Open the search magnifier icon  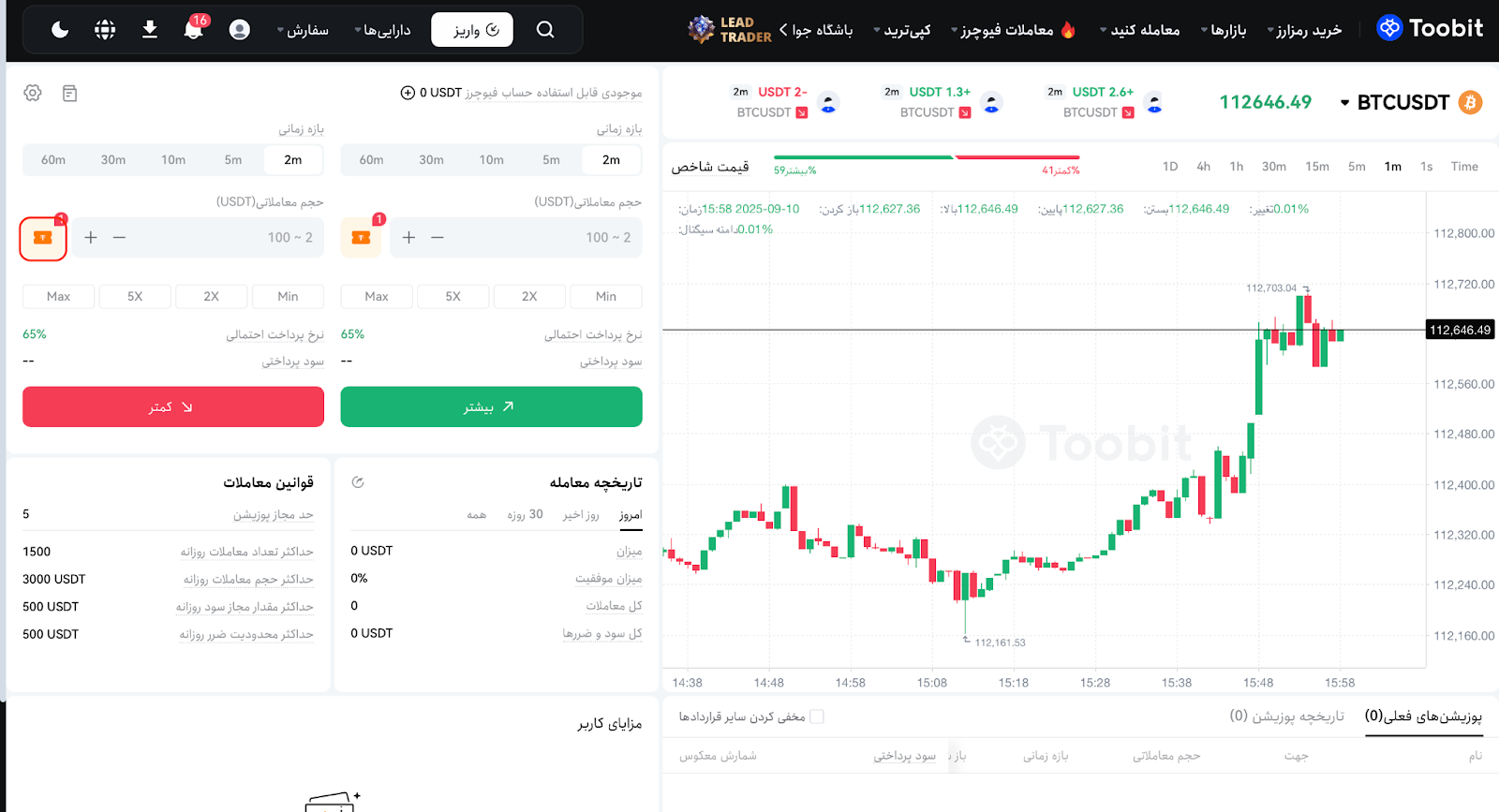tap(545, 30)
